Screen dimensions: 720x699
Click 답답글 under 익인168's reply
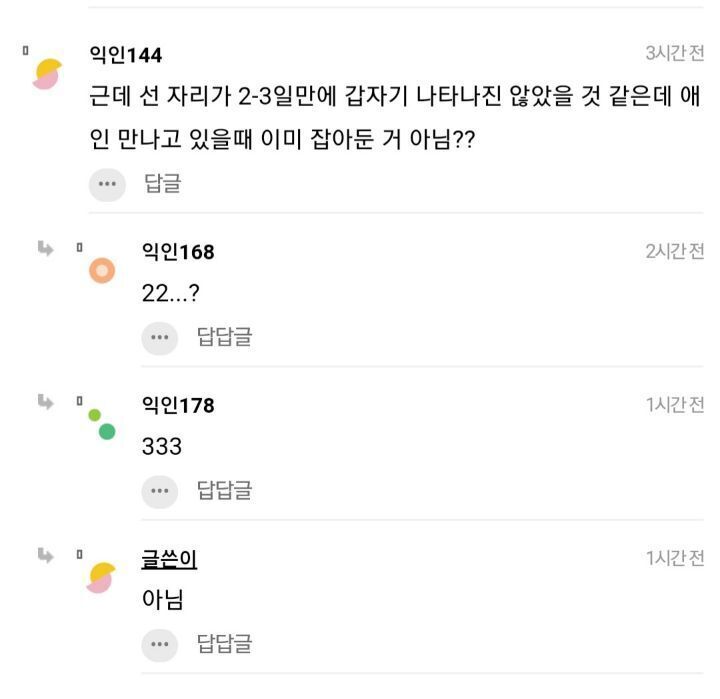(x=224, y=337)
